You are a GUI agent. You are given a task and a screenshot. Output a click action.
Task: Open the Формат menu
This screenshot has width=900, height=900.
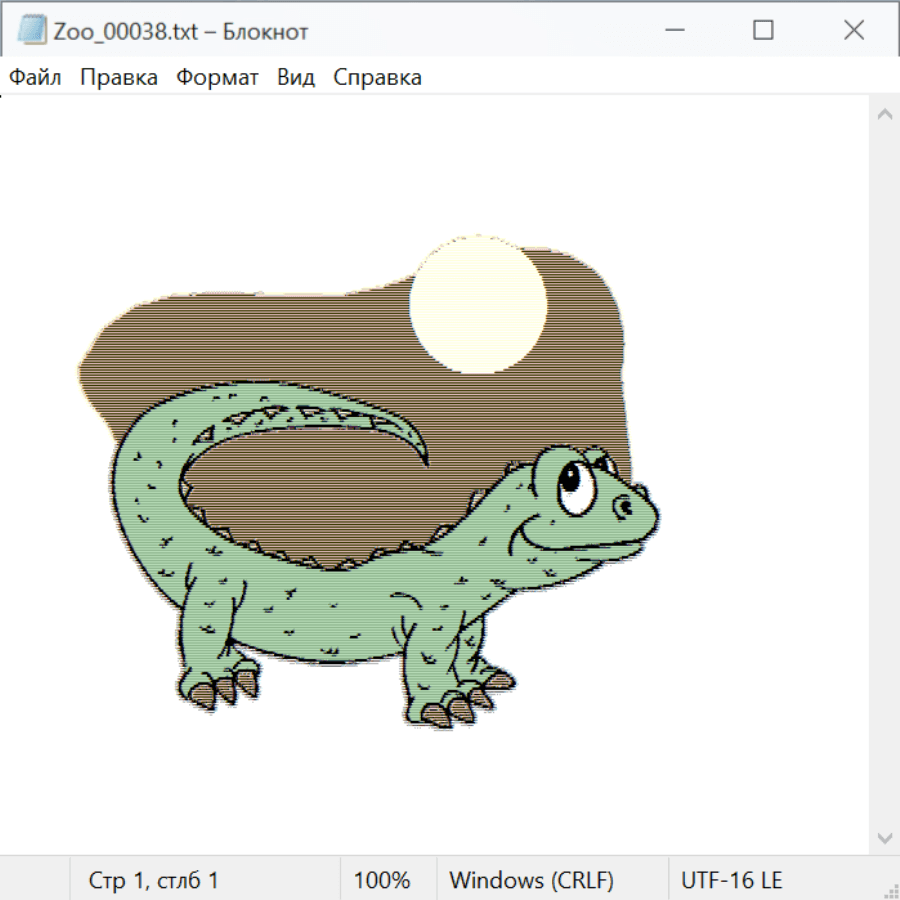(217, 78)
